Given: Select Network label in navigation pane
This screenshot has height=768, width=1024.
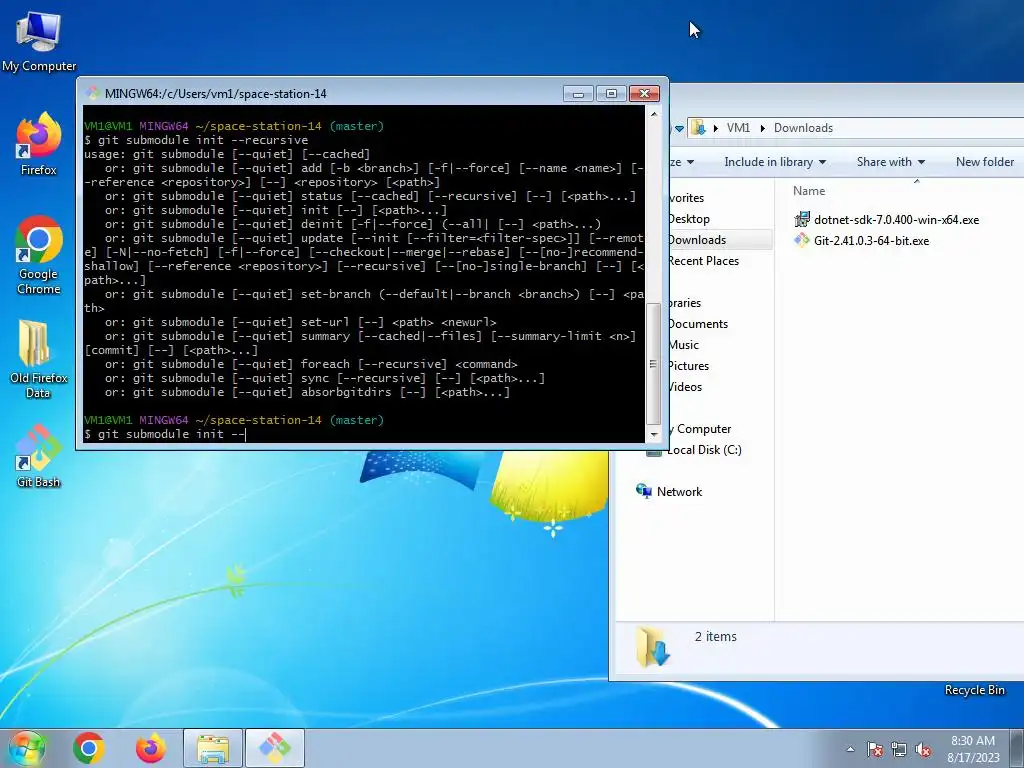Looking at the screenshot, I should coord(679,492).
